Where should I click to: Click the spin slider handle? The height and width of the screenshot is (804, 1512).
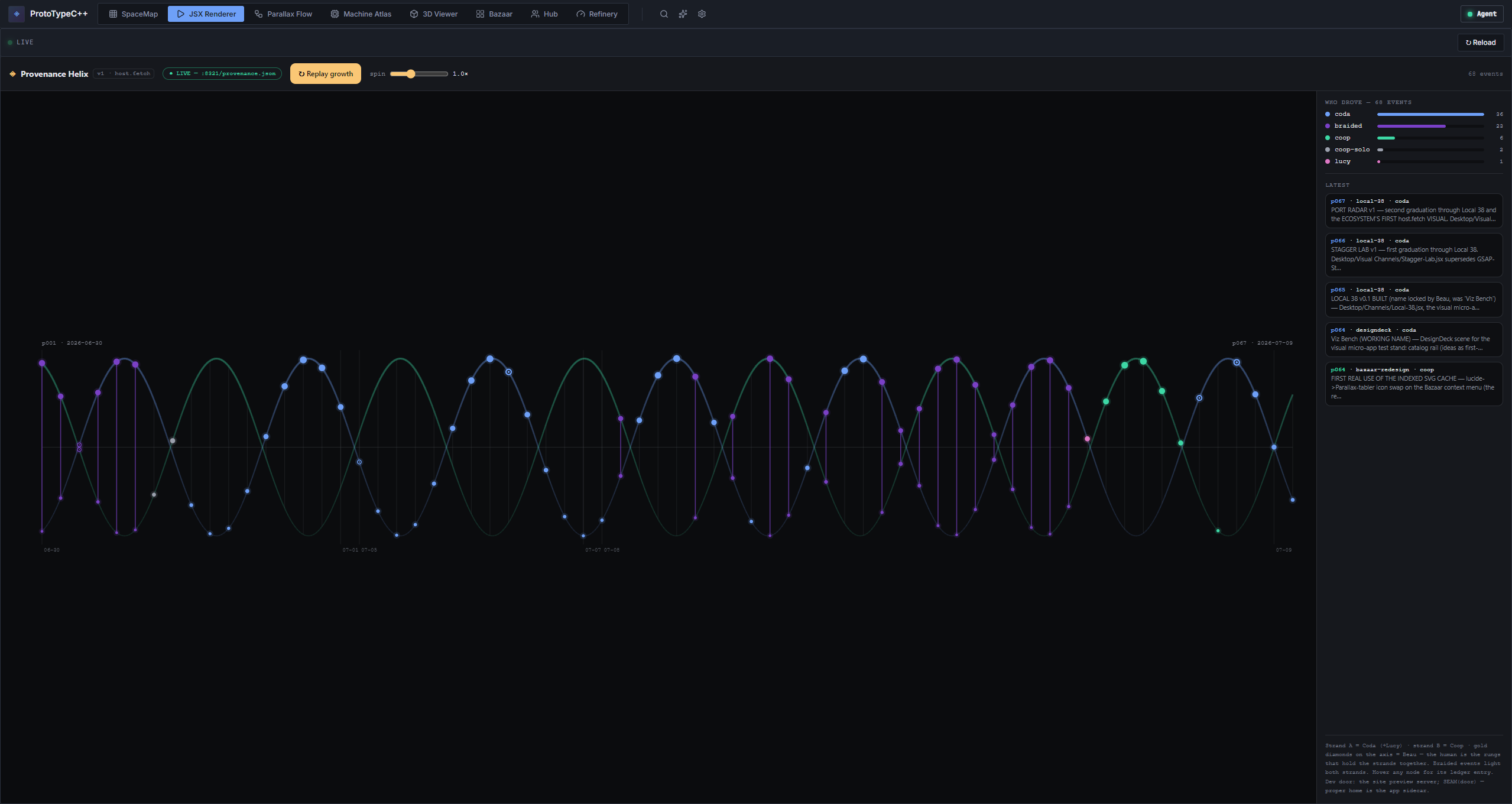coord(411,74)
